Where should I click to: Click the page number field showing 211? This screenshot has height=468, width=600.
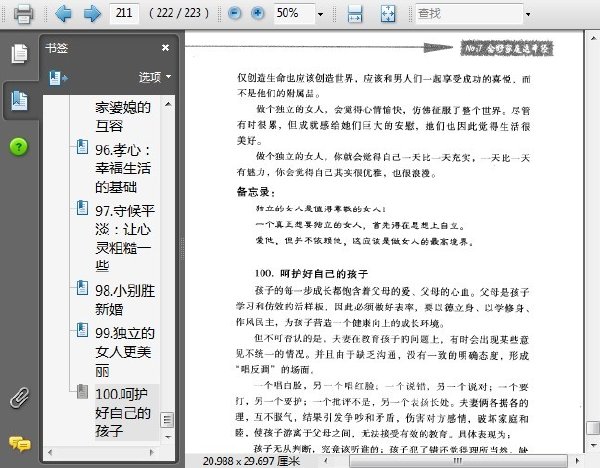(x=124, y=13)
